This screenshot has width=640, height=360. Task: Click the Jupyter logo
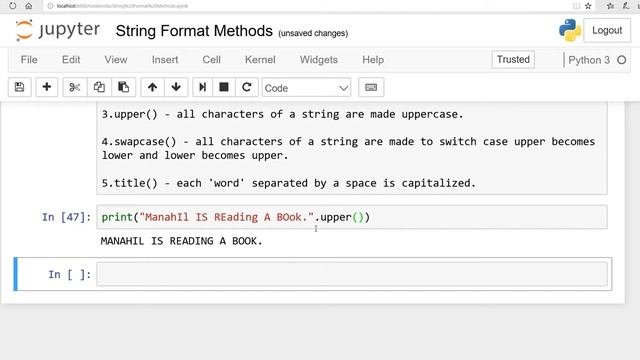57,31
